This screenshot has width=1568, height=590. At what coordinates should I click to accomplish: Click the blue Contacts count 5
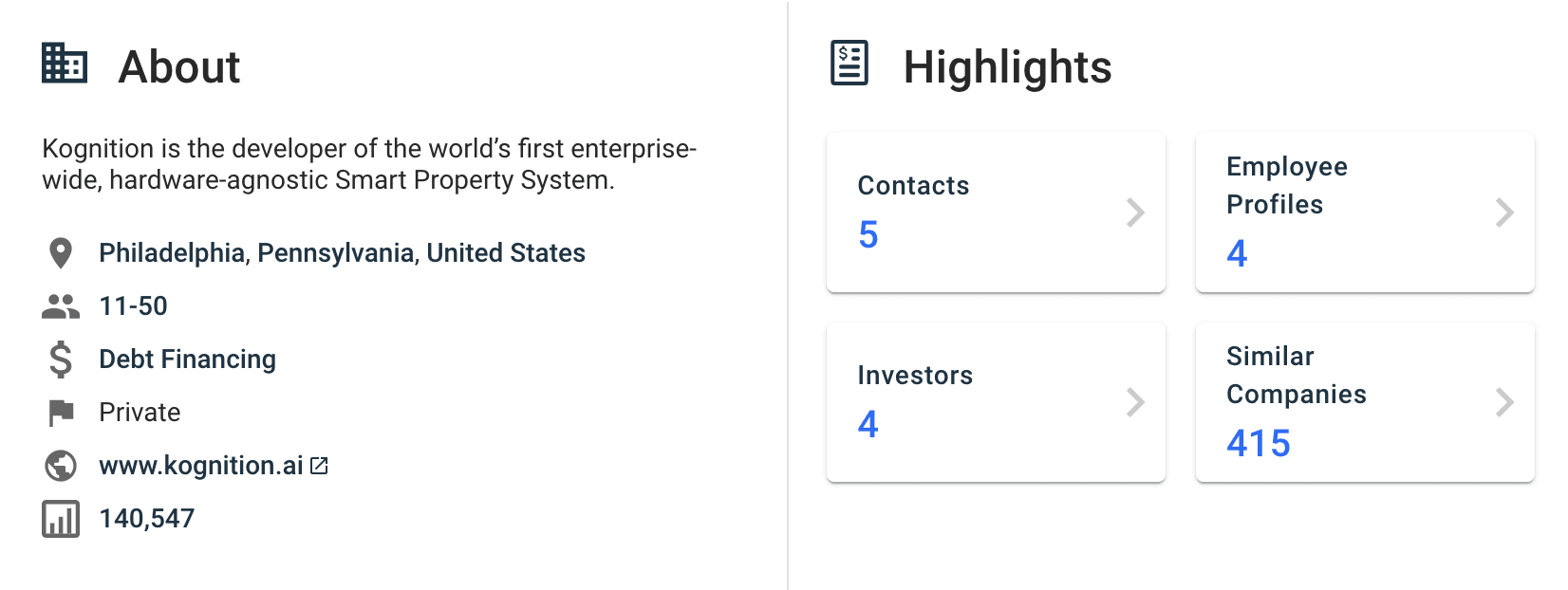(868, 235)
